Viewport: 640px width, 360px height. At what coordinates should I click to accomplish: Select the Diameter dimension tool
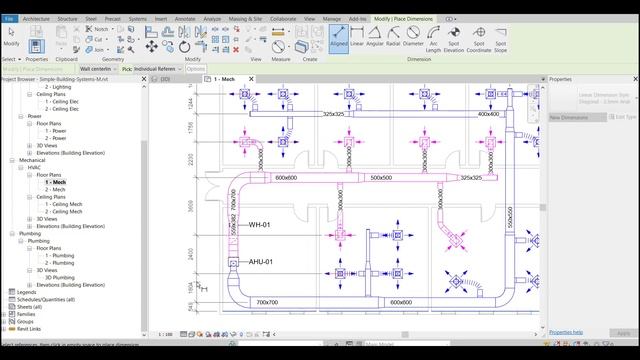413,36
